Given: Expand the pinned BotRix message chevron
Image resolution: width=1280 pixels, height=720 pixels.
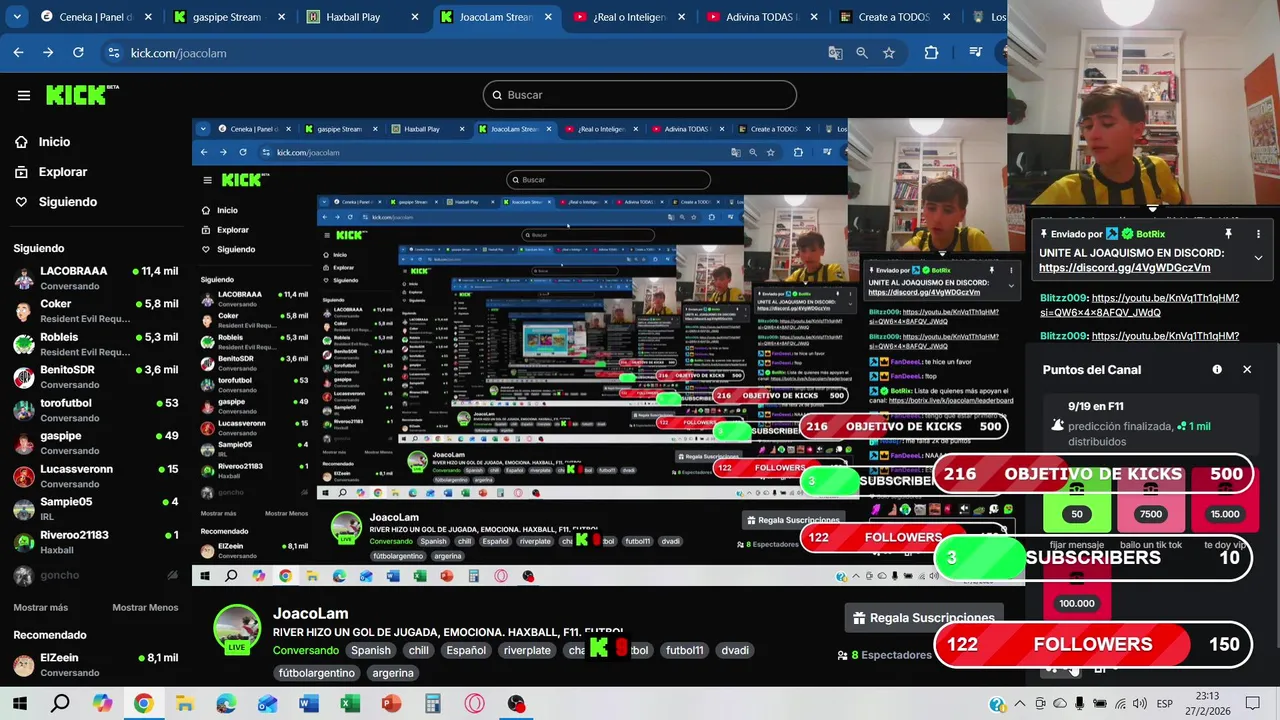Looking at the screenshot, I should (x=1258, y=258).
